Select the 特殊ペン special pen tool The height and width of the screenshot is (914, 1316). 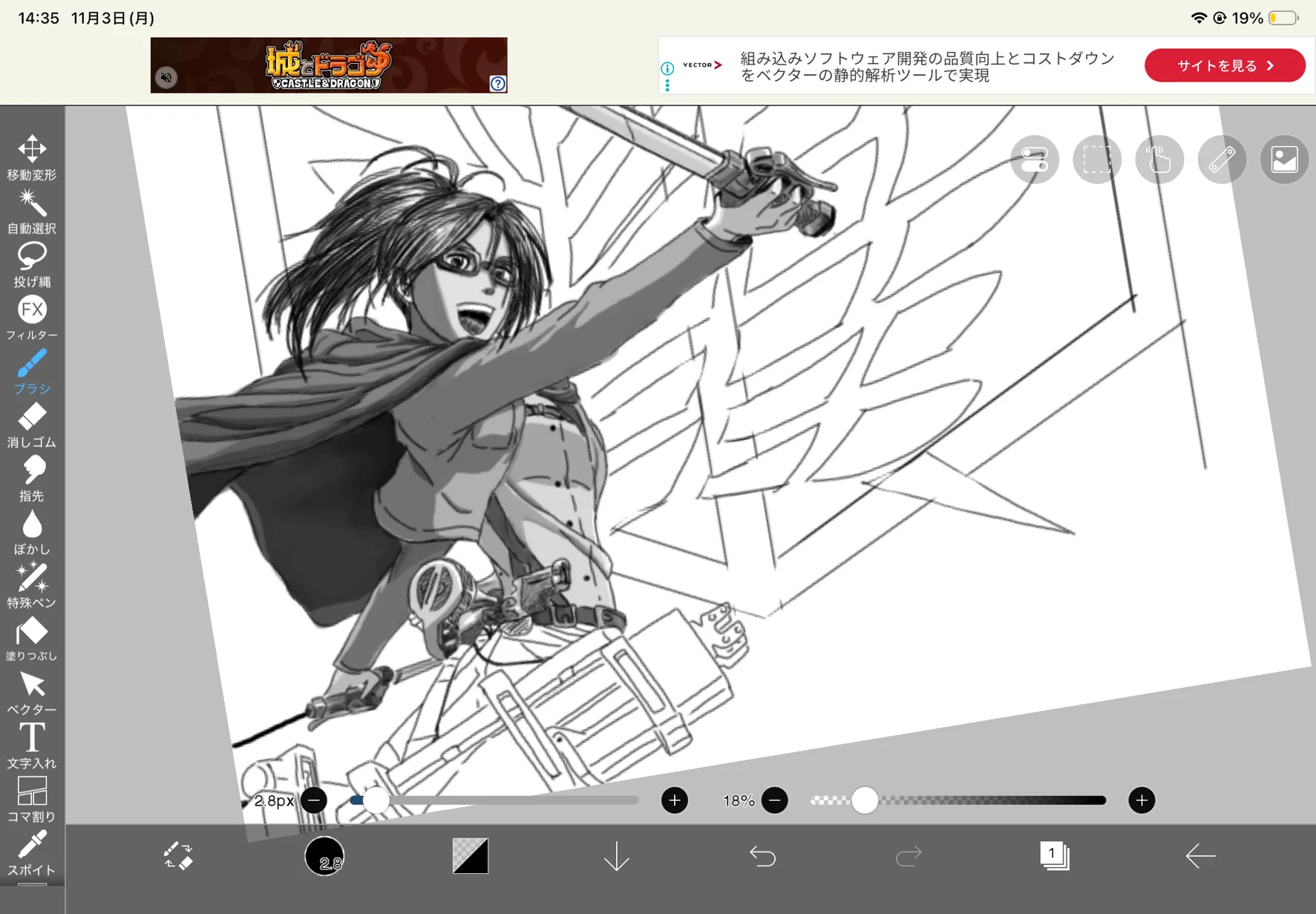click(32, 585)
